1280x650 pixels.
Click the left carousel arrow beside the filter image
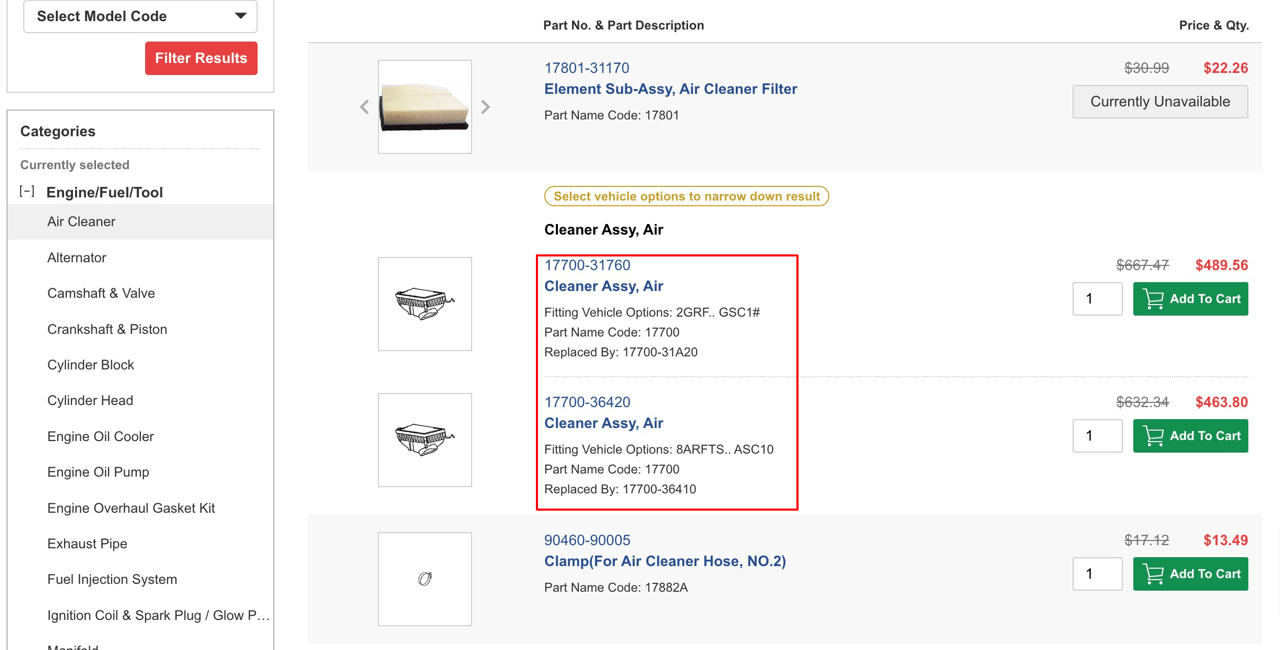click(364, 106)
